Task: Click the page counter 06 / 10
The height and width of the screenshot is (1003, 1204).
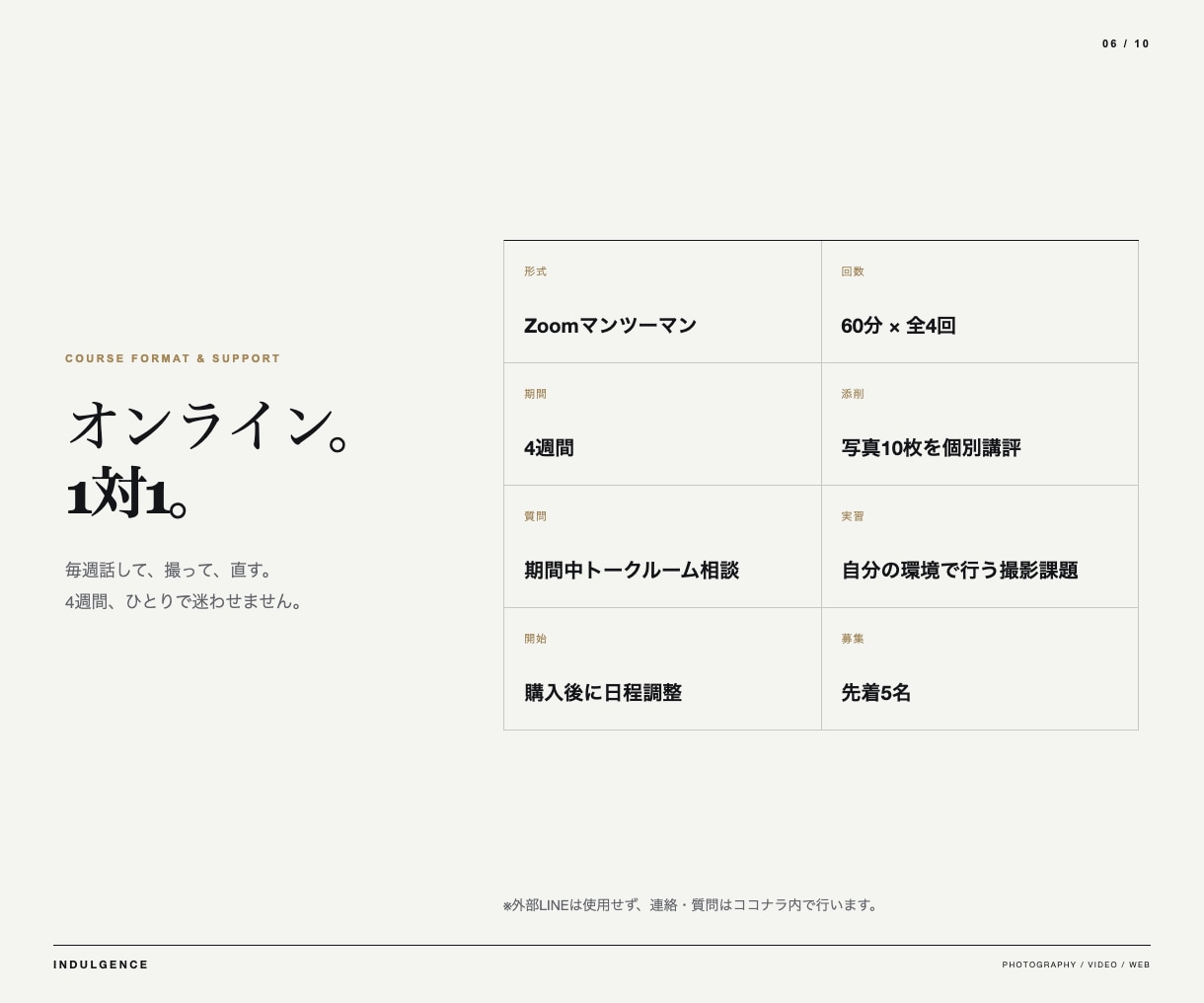Action: [1126, 43]
